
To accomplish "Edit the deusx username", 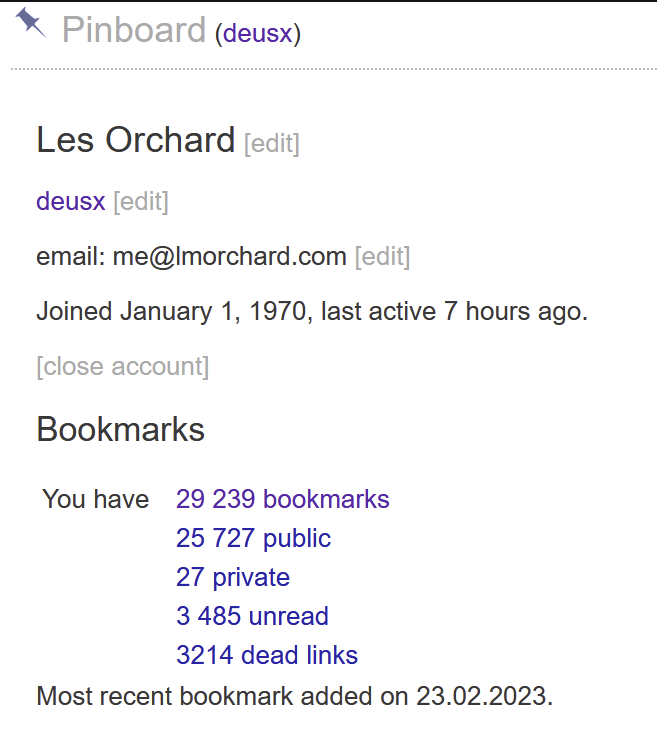I will pyautogui.click(x=141, y=202).
